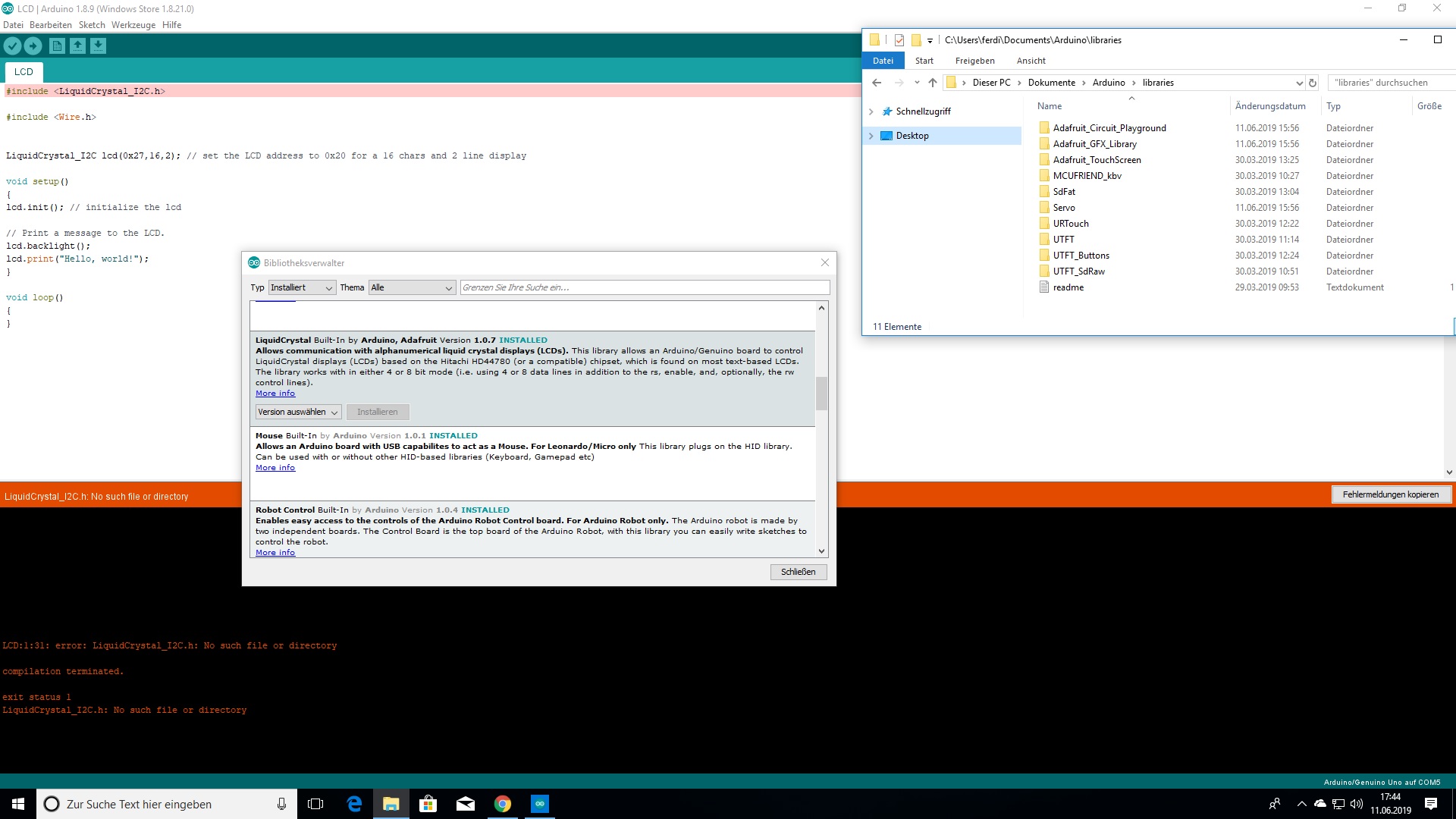
Task: Select the MCUFRIEND_kbv folder icon
Action: coord(1044,176)
